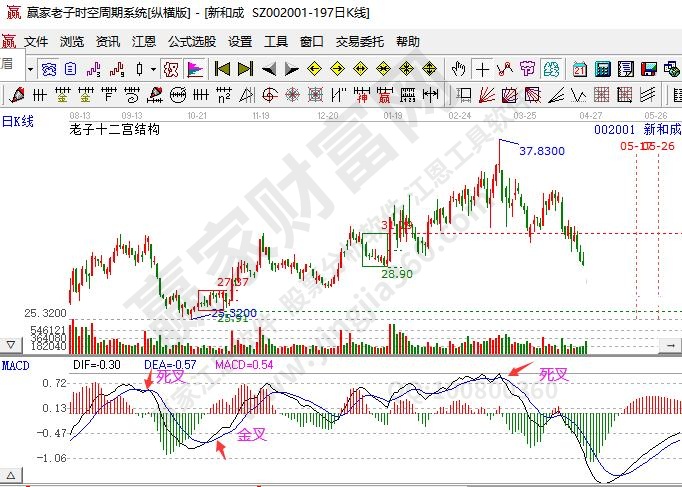The height and width of the screenshot is (487, 682).
Task: Toggle the candlestick chart type button
Action: pyautogui.click(x=139, y=69)
